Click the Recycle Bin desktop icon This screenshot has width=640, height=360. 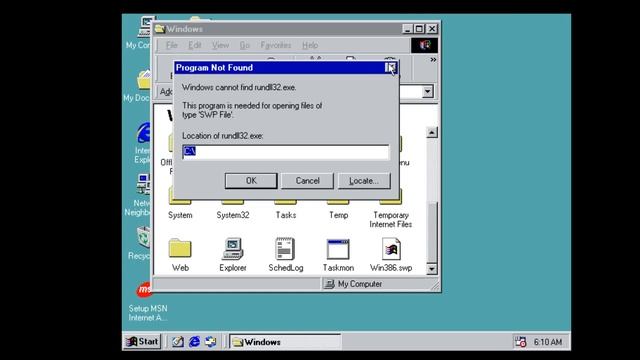143,237
